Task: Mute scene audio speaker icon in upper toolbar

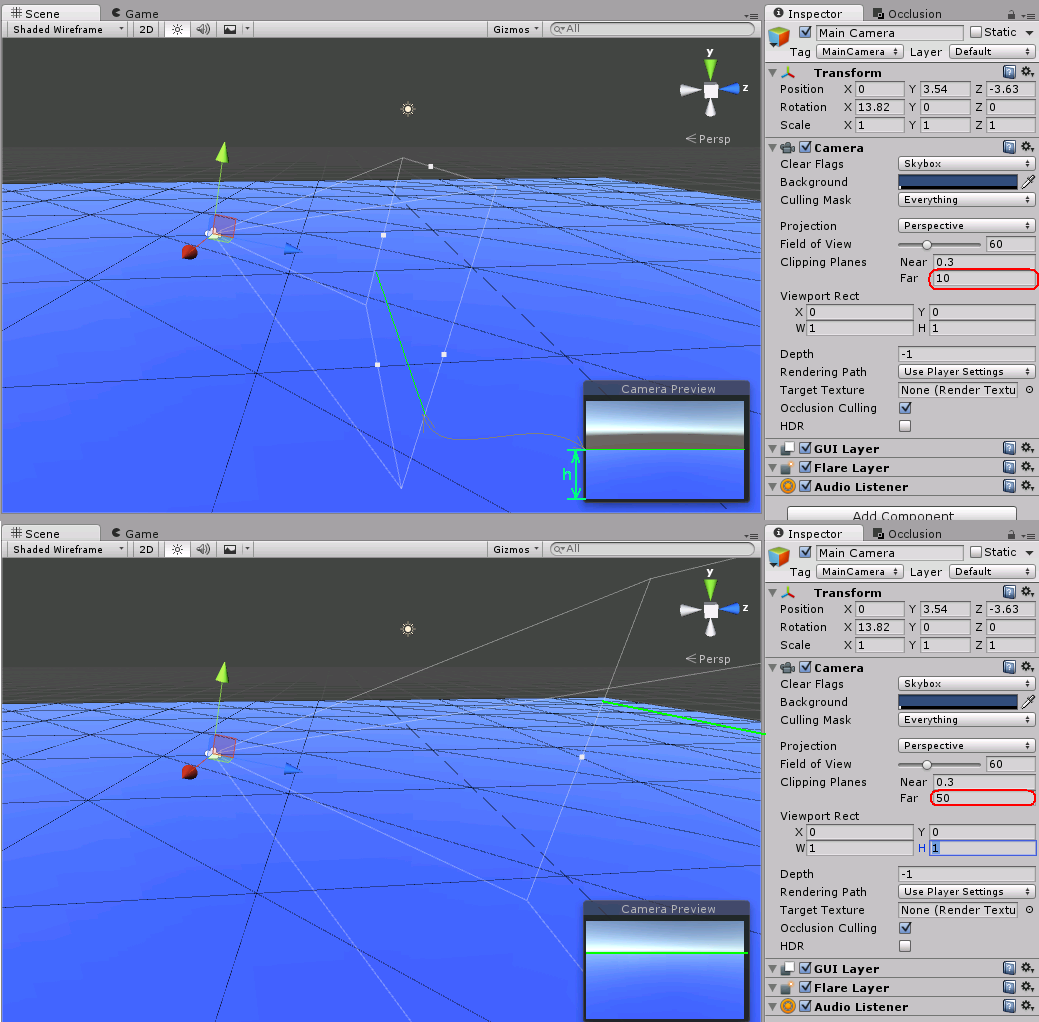Action: [x=203, y=29]
